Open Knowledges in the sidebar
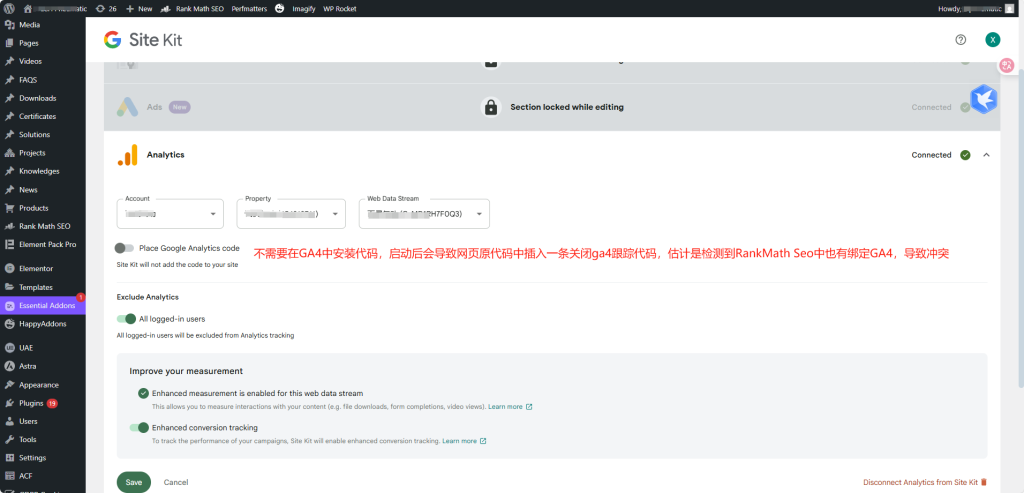Image resolution: width=1024 pixels, height=493 pixels. click(42, 171)
